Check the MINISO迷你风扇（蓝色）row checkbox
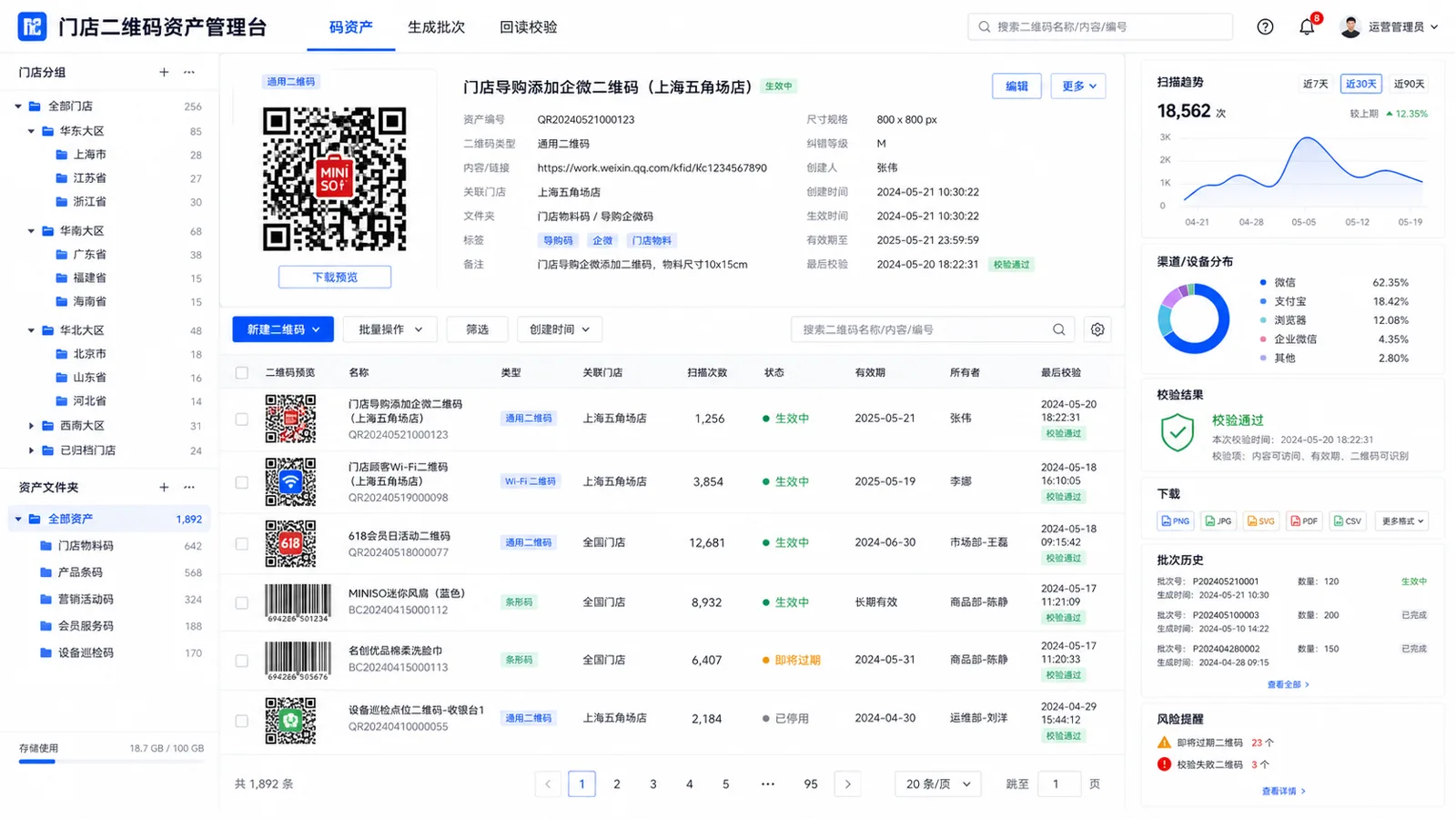The height and width of the screenshot is (819, 1456). pyautogui.click(x=242, y=602)
